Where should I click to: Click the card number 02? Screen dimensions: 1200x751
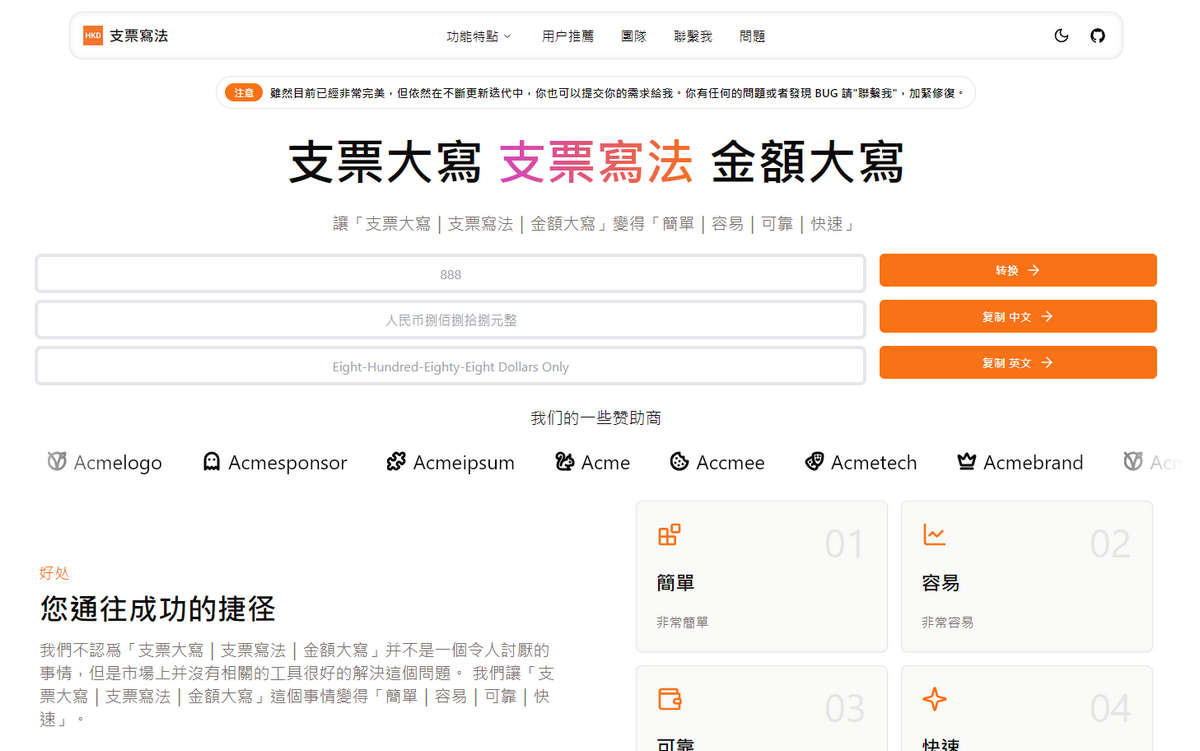[1110, 544]
